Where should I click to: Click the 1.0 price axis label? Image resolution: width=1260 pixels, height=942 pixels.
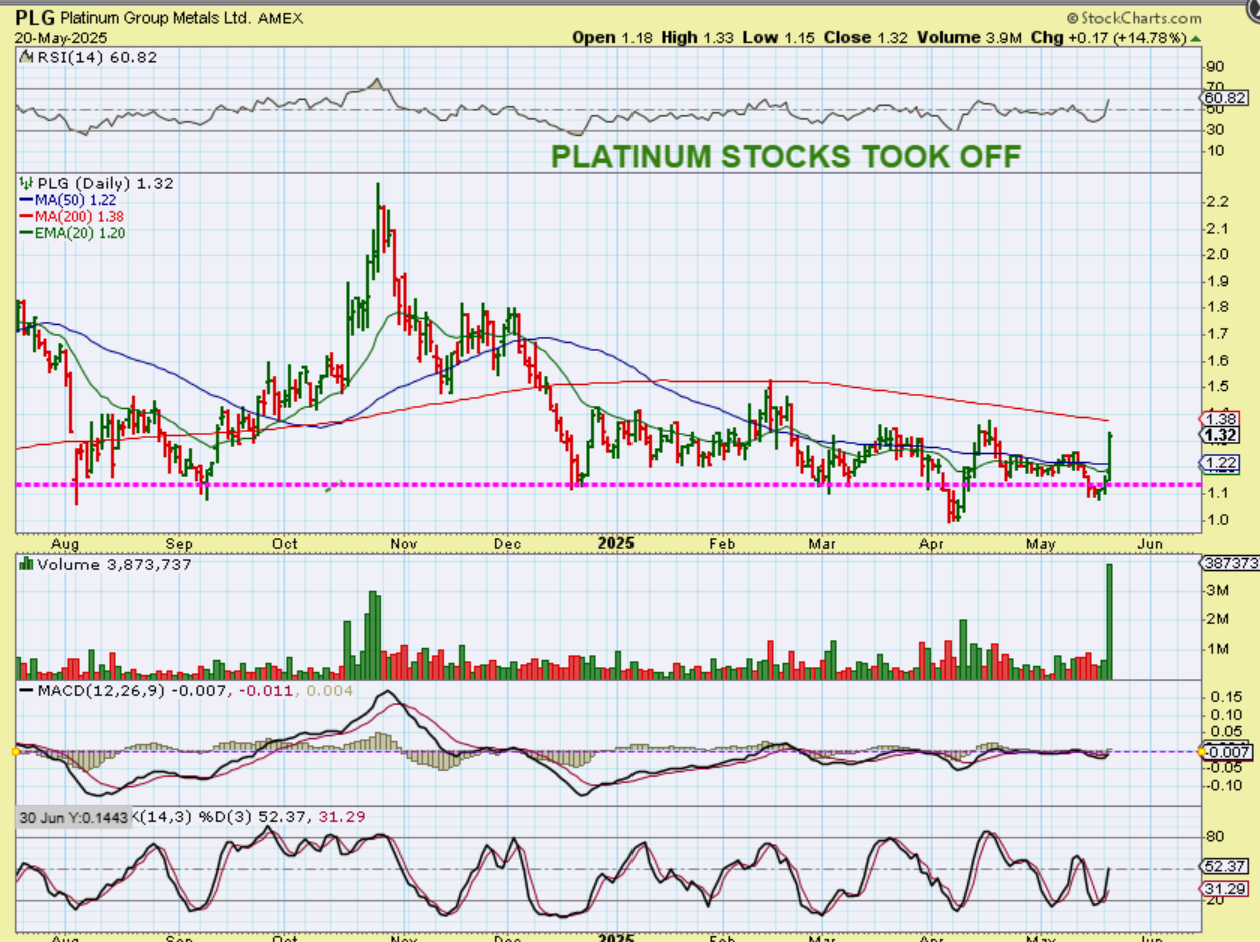click(x=1218, y=519)
